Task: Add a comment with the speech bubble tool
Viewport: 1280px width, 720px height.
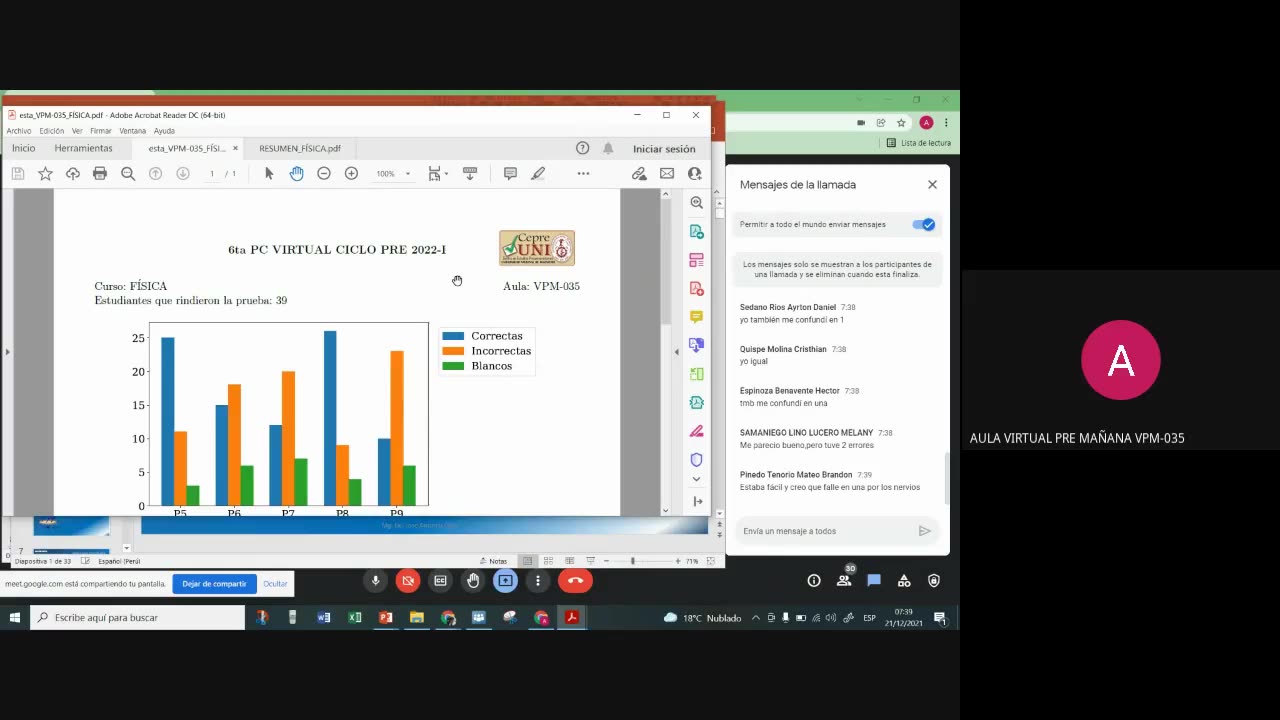Action: click(510, 173)
